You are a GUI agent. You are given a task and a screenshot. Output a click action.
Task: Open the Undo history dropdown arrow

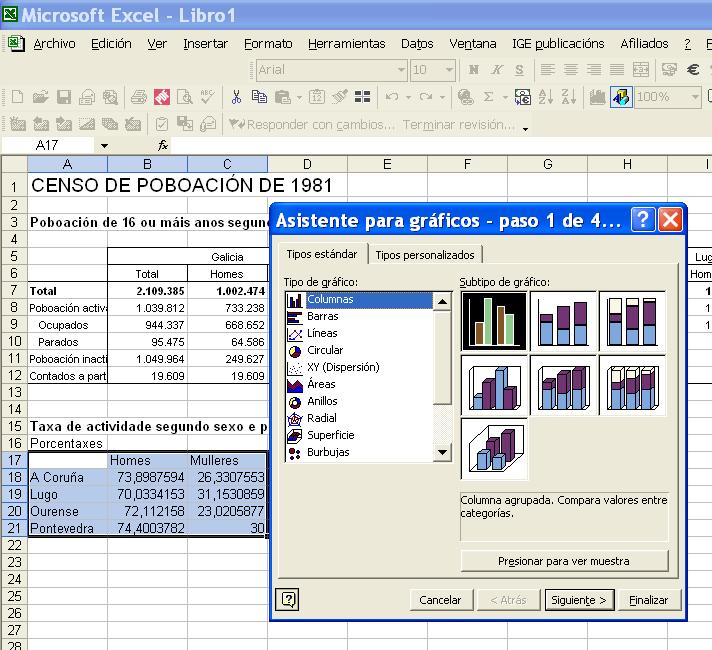[x=408, y=97]
